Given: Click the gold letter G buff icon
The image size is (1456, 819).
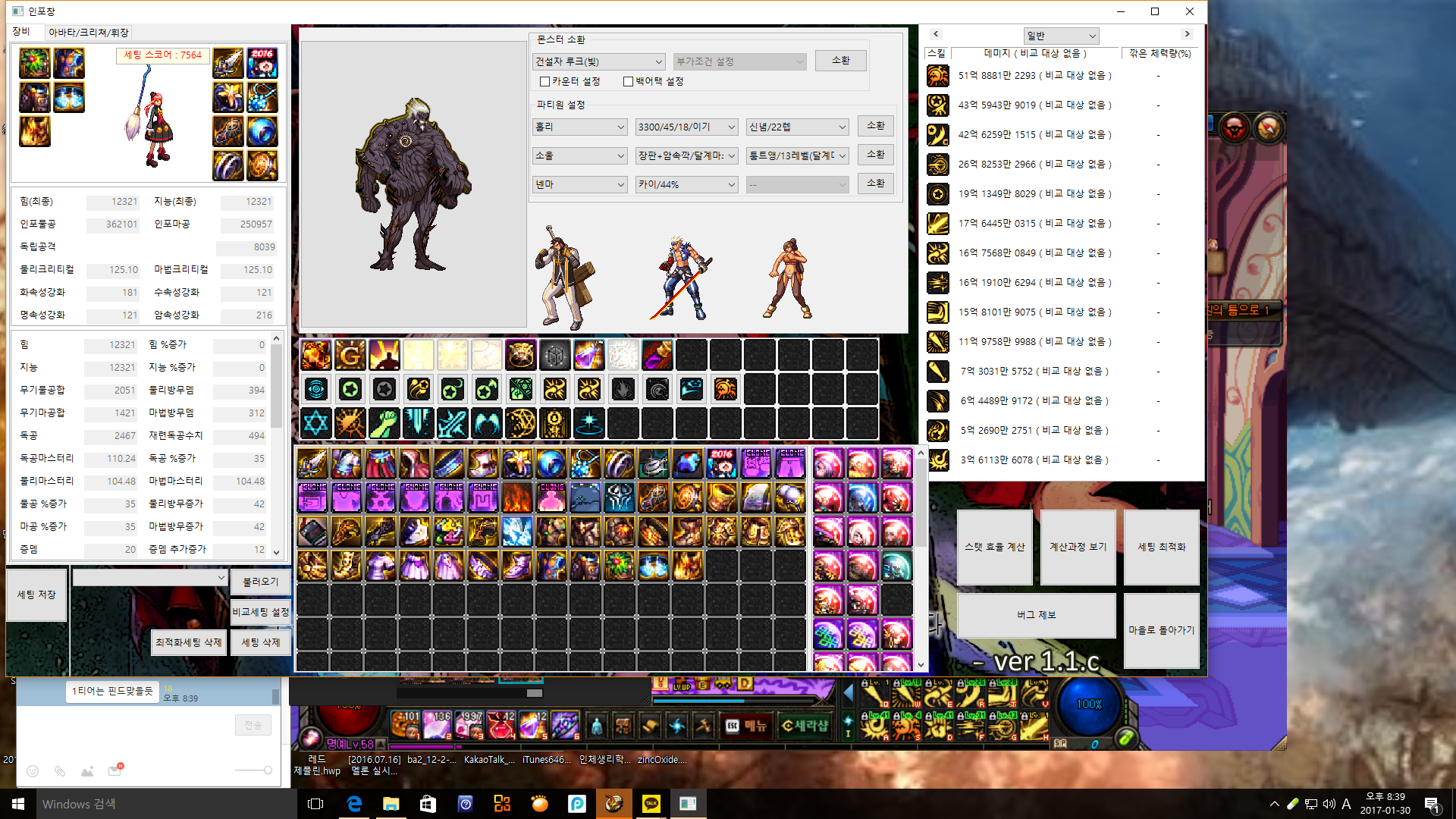Looking at the screenshot, I should pyautogui.click(x=350, y=355).
